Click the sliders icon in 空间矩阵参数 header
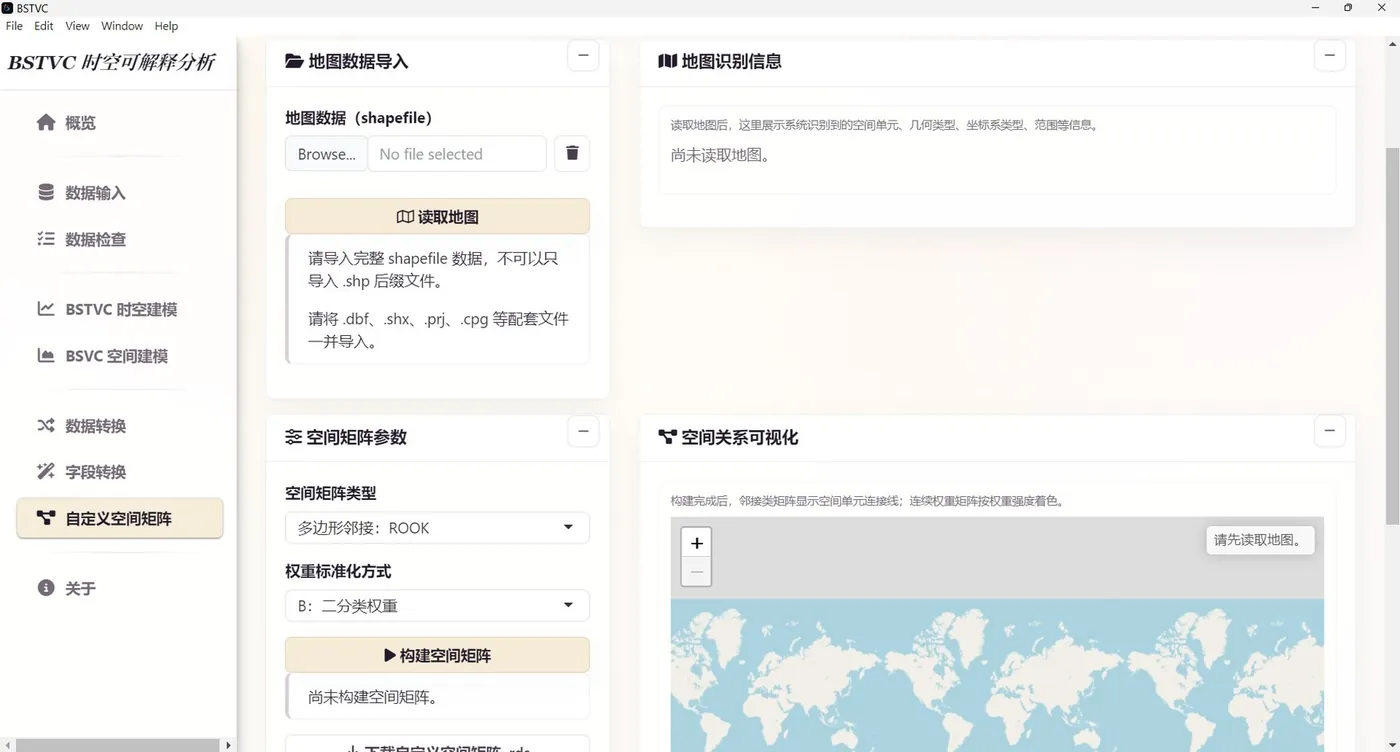The height and width of the screenshot is (752, 1400). pyautogui.click(x=293, y=437)
